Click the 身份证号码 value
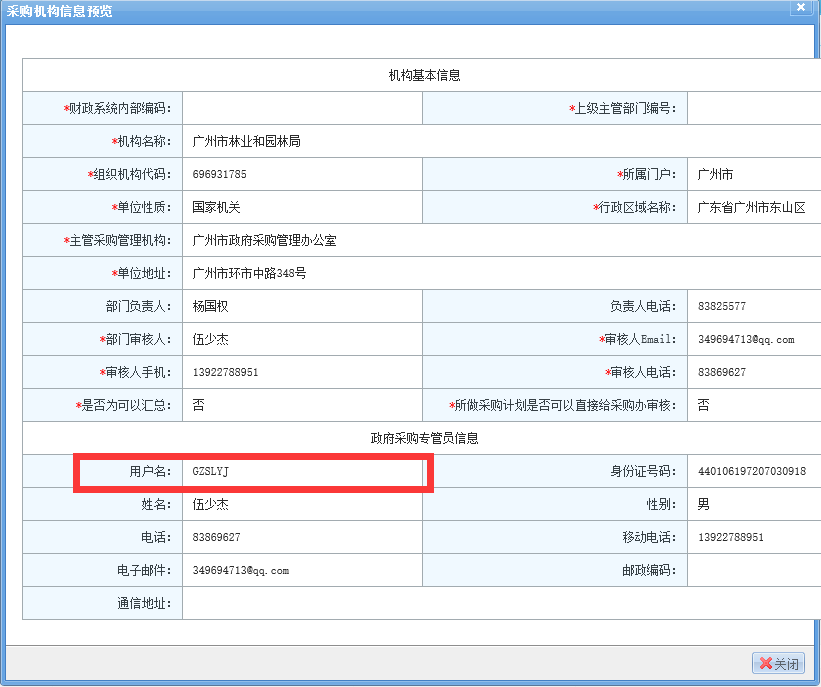The image size is (821, 687). pos(752,471)
